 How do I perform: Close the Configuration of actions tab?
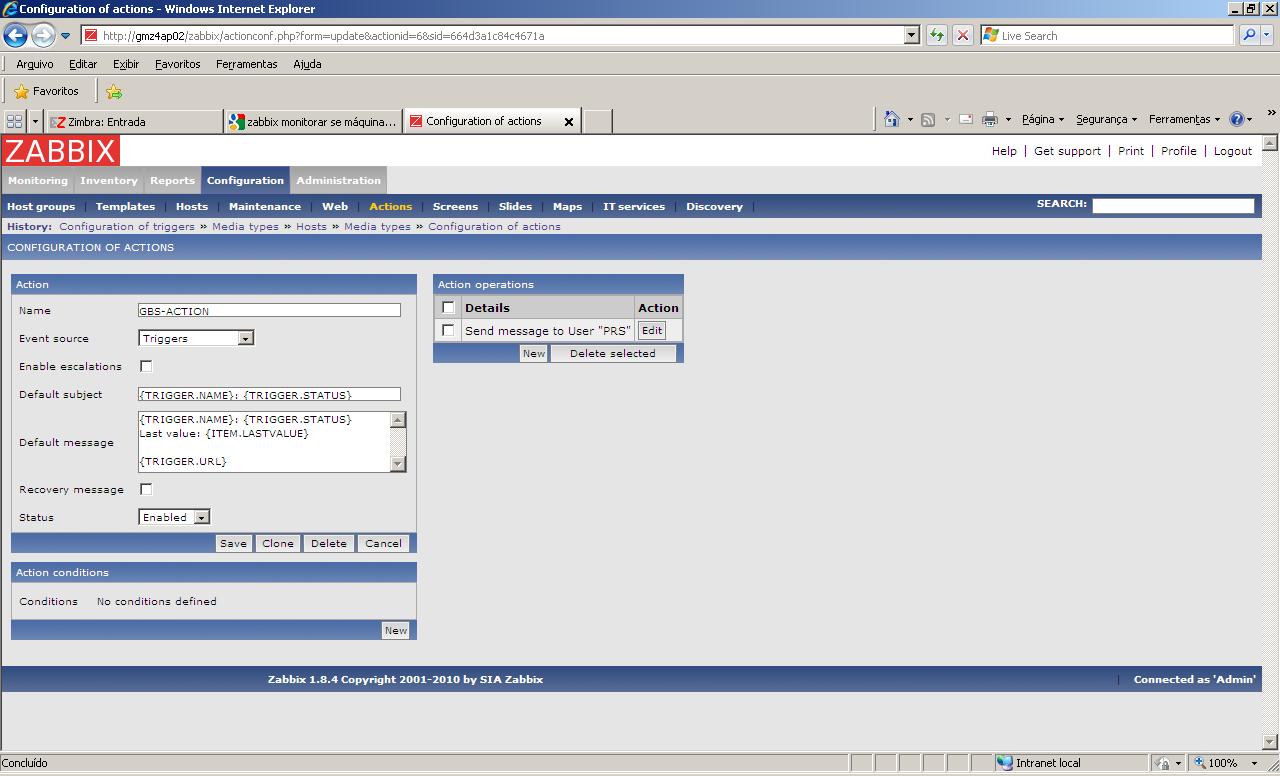click(x=569, y=122)
